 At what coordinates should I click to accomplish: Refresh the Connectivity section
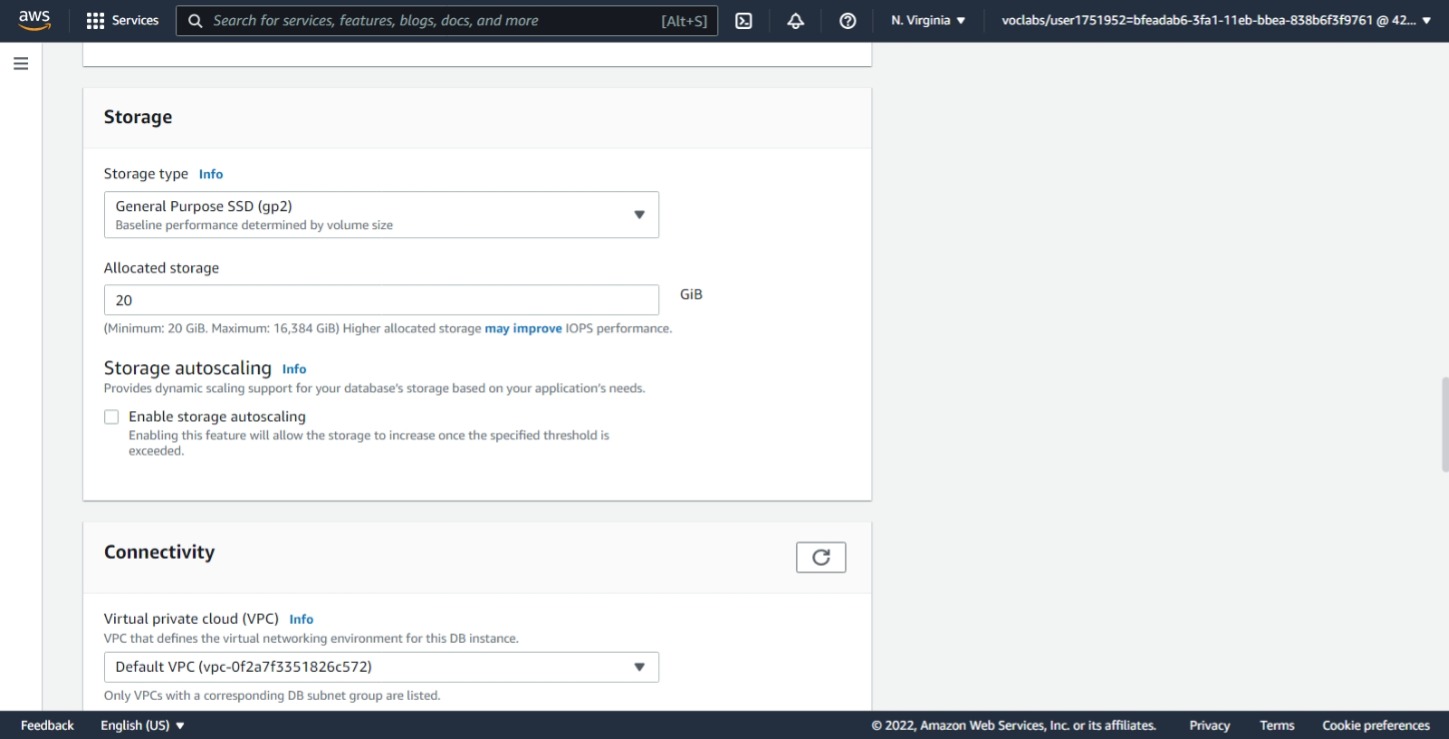(820, 556)
